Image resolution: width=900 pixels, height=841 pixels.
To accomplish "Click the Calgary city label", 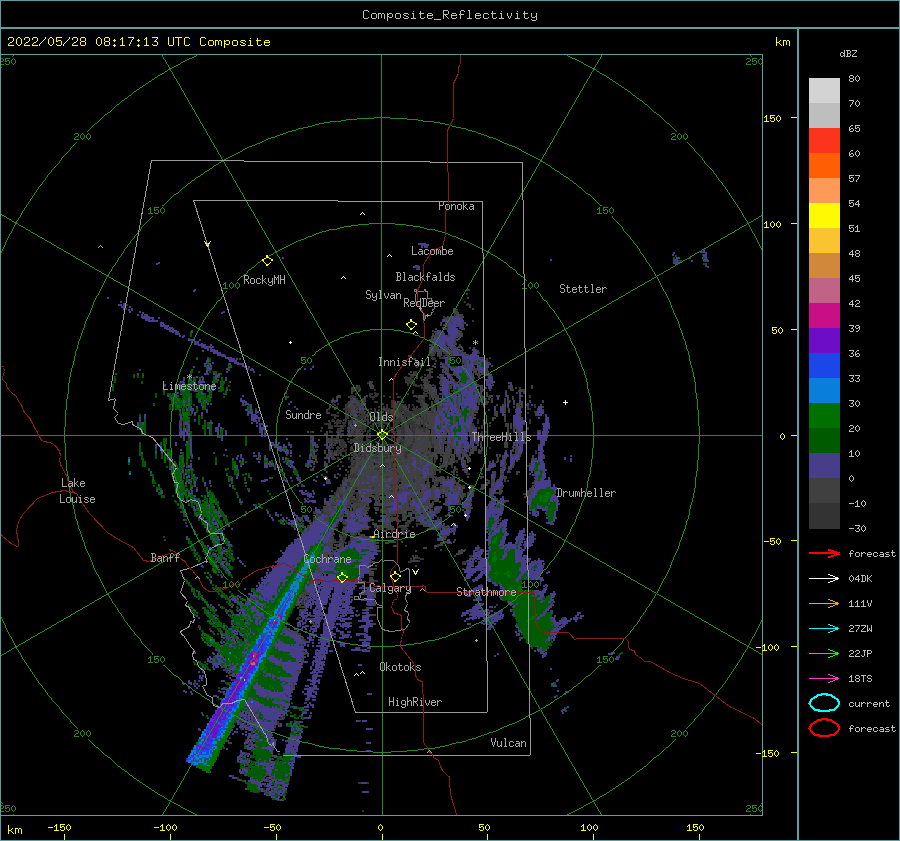I will coord(390,588).
